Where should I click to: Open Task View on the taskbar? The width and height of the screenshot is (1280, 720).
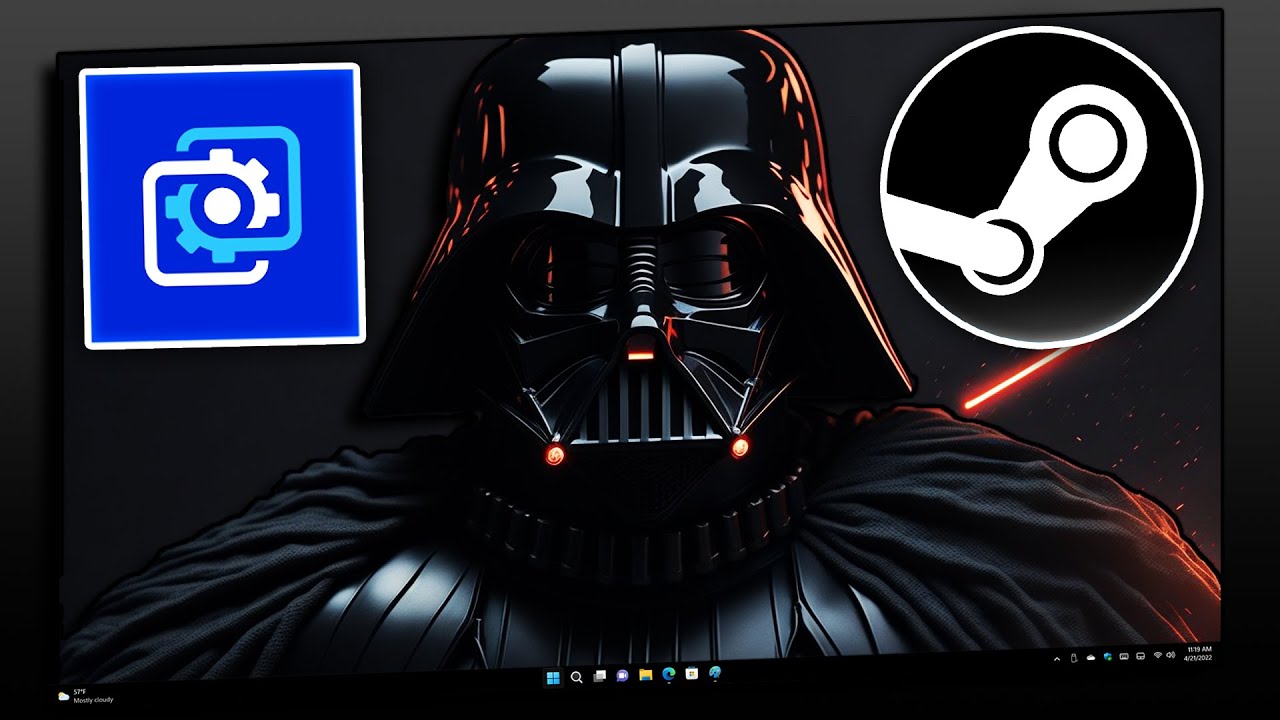(600, 677)
